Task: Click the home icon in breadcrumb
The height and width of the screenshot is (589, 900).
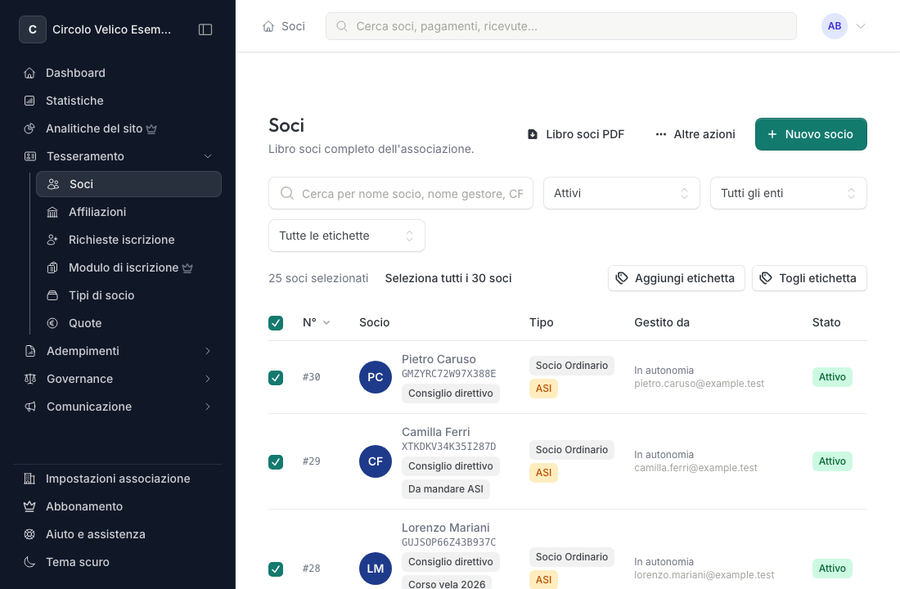Action: click(x=268, y=26)
